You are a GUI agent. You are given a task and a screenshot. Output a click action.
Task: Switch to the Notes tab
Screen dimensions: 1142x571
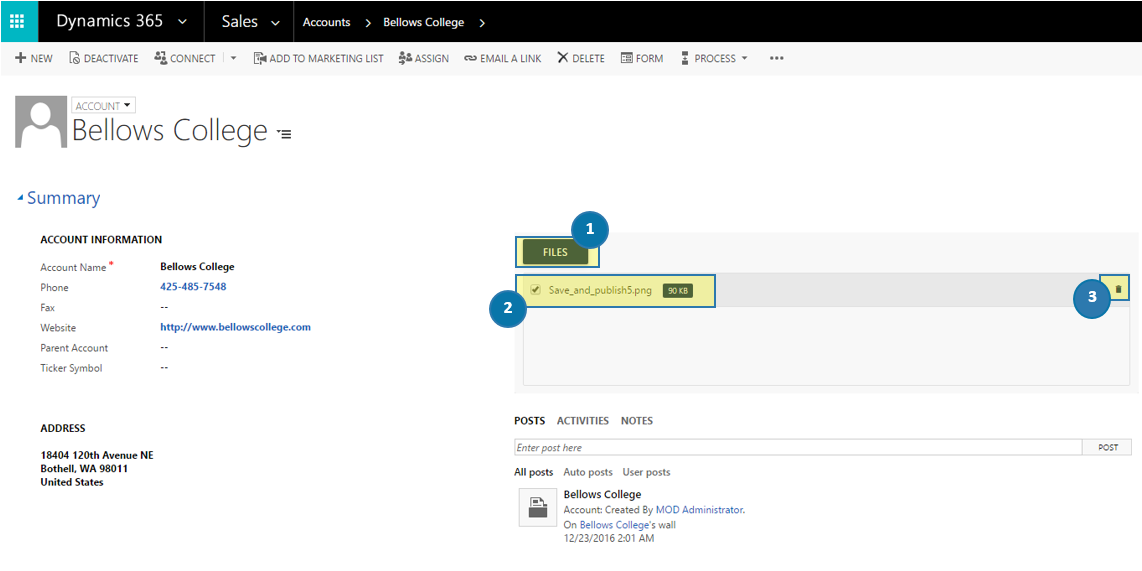(636, 421)
